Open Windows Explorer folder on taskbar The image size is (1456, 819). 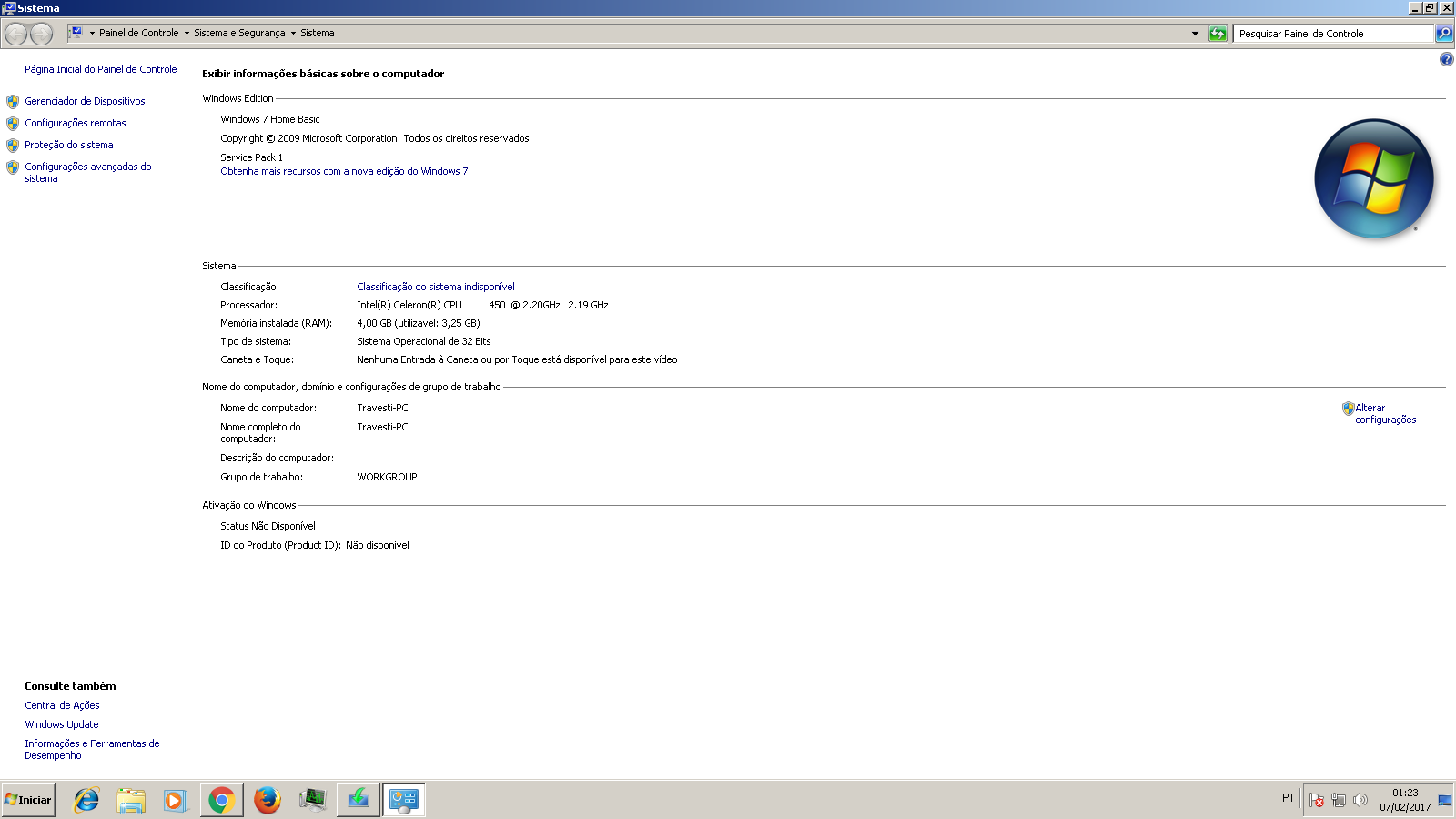click(131, 800)
